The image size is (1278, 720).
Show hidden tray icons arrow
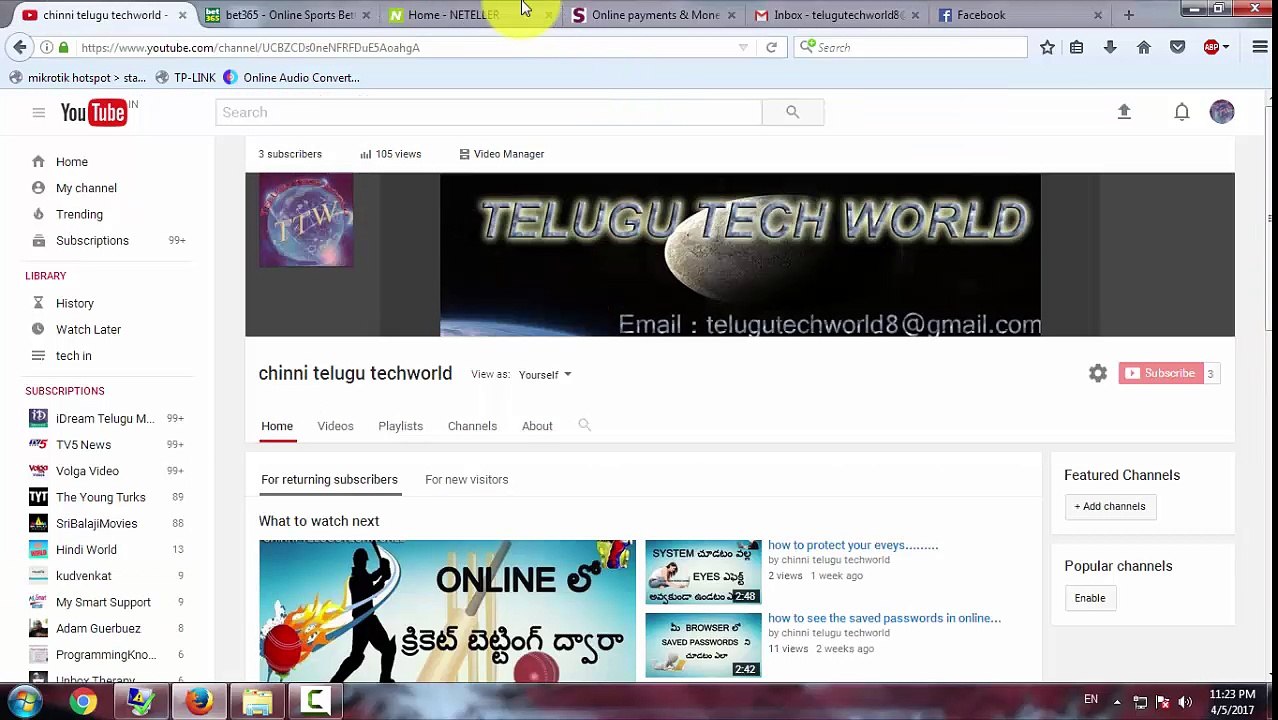(1116, 702)
